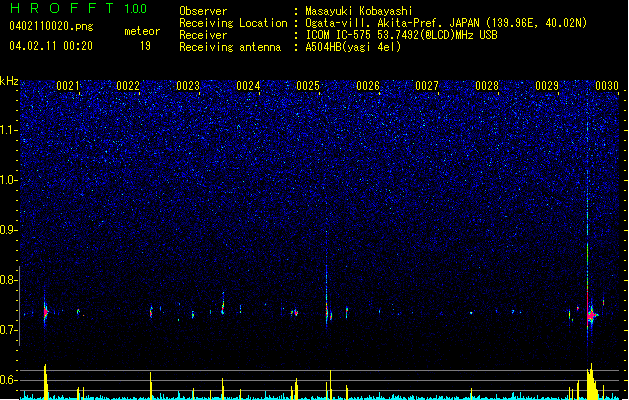Click the Receiving Location label

tap(233, 23)
